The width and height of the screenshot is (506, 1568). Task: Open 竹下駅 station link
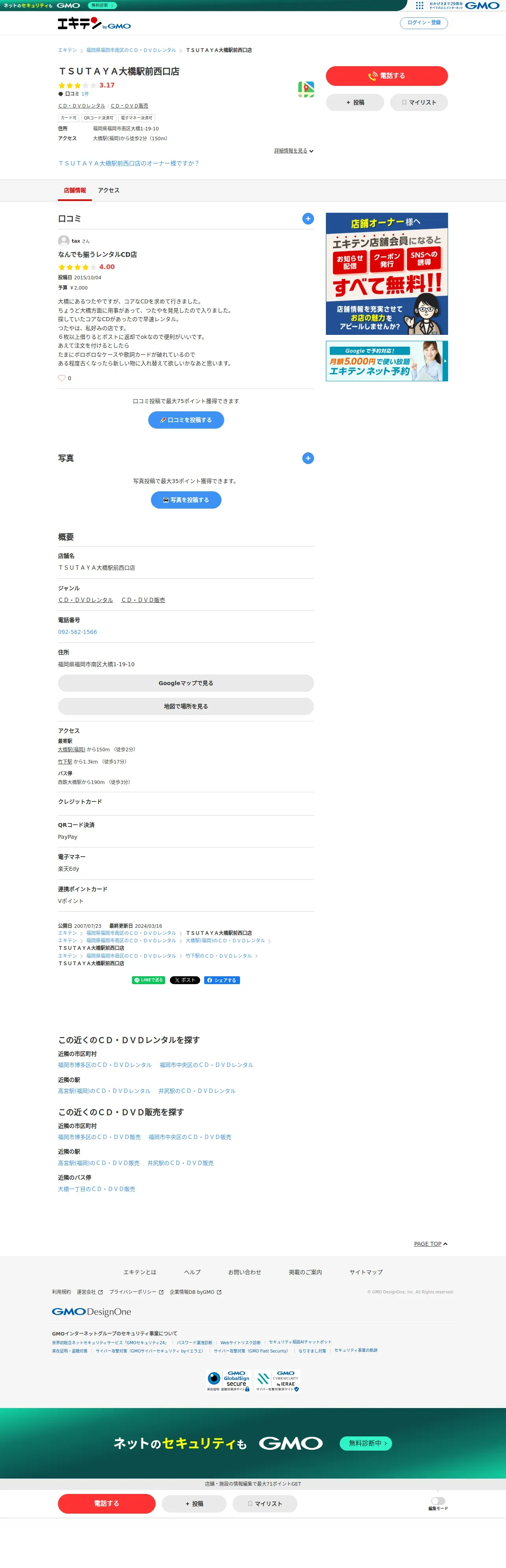pyautogui.click(x=65, y=762)
